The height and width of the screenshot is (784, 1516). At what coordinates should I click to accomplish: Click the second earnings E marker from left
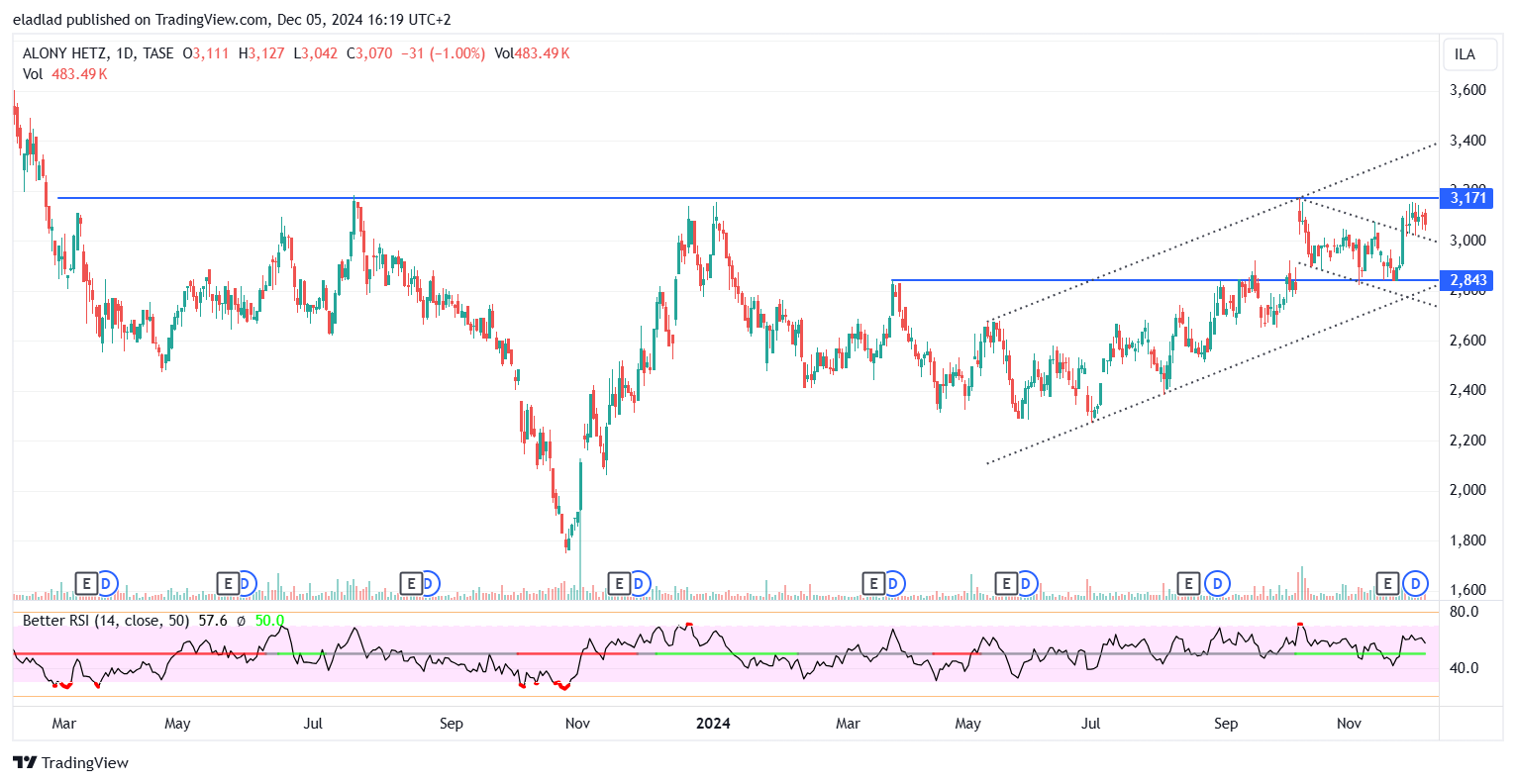(228, 584)
